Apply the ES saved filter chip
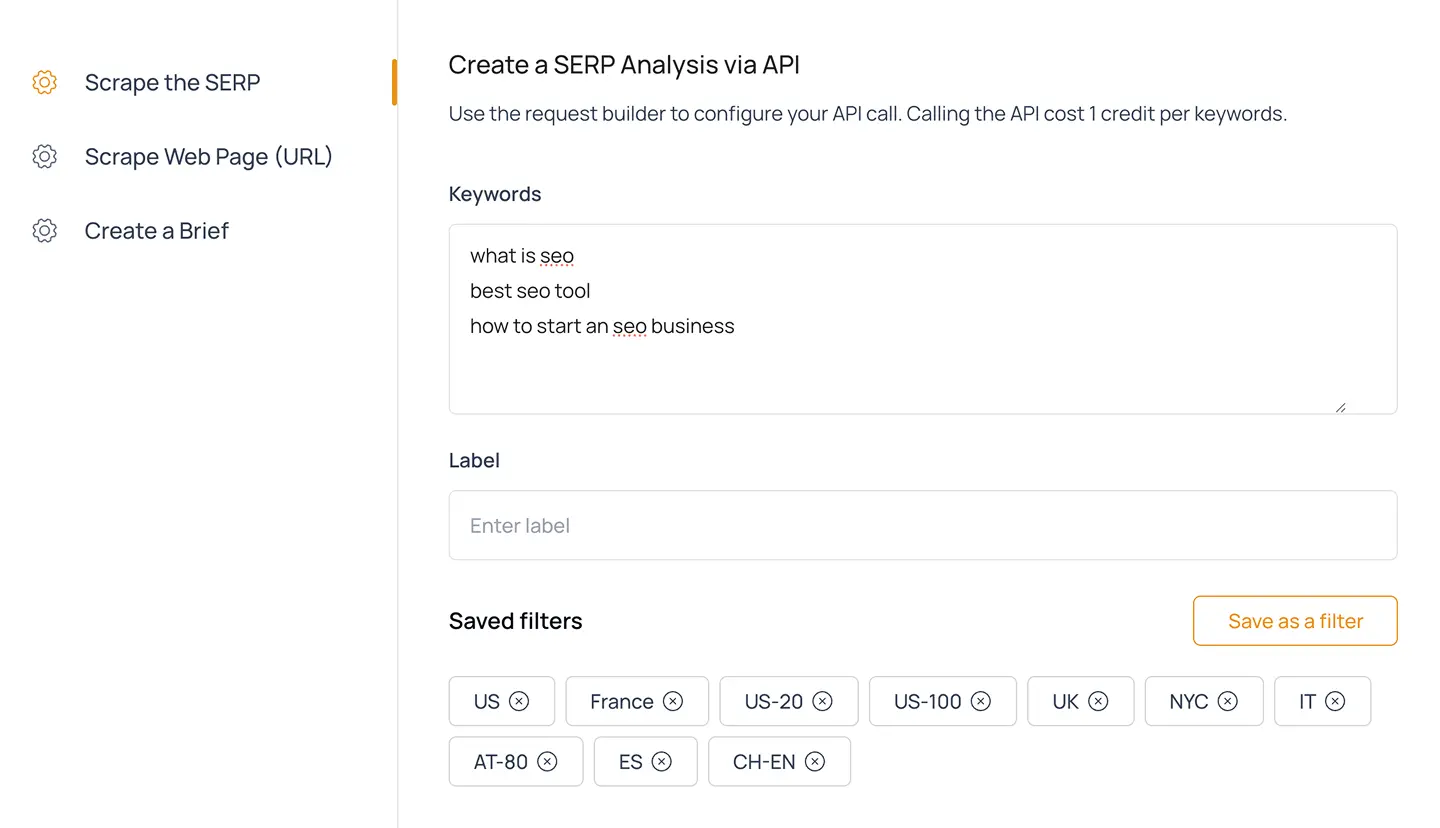Screen dimensions: 1440x828 point(630,762)
